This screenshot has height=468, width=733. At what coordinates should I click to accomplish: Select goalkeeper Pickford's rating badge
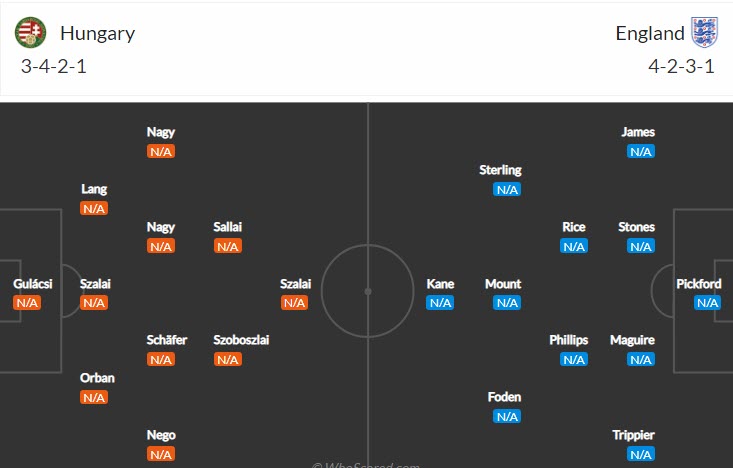coord(708,303)
